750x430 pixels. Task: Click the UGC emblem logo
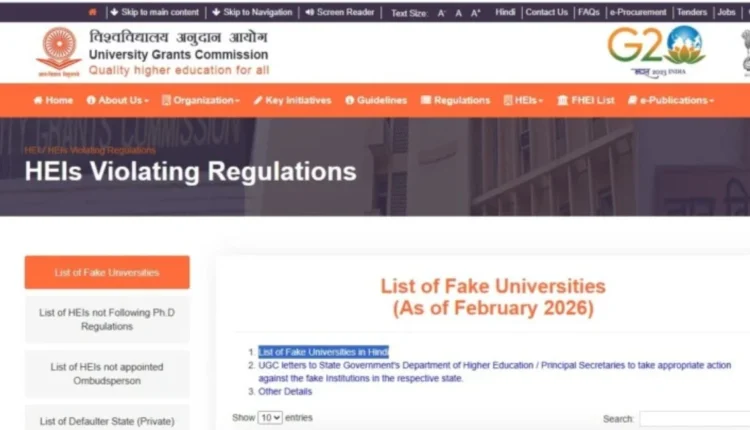point(59,52)
